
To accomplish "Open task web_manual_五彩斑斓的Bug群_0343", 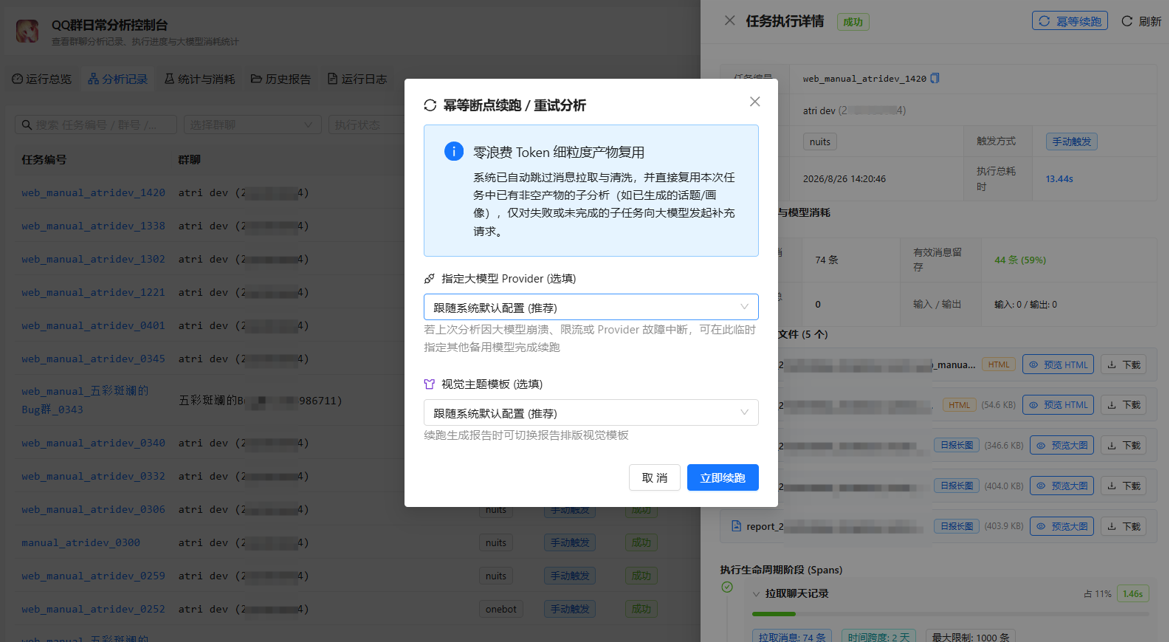I will (x=85, y=400).
